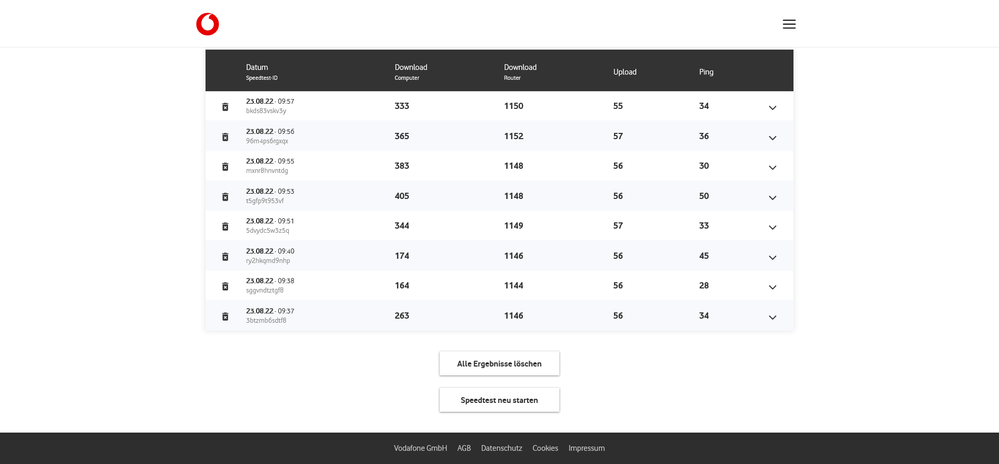Click the Vodafone logo
This screenshot has width=999, height=464.
tap(207, 24)
